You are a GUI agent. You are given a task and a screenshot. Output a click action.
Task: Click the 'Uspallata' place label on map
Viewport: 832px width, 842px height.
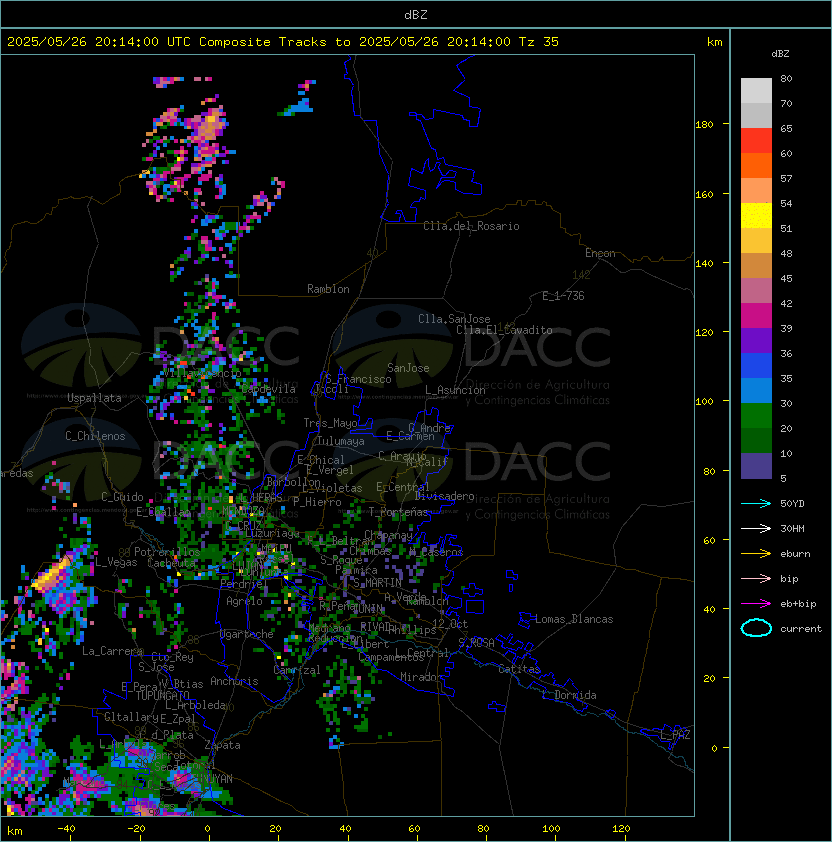point(94,398)
